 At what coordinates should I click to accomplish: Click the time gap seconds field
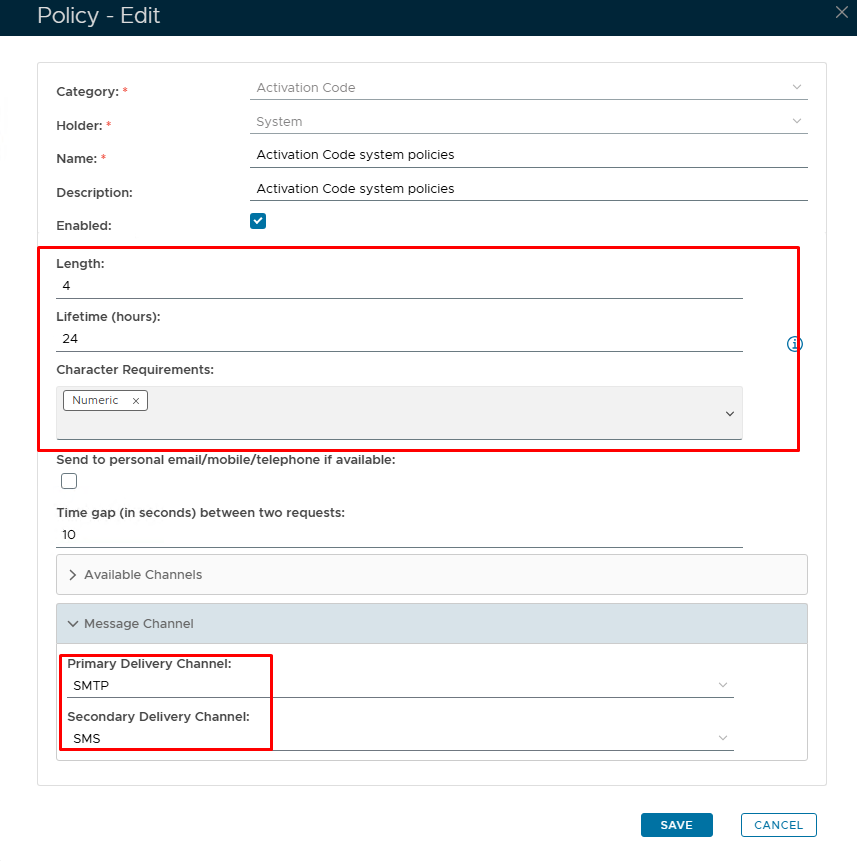(400, 535)
